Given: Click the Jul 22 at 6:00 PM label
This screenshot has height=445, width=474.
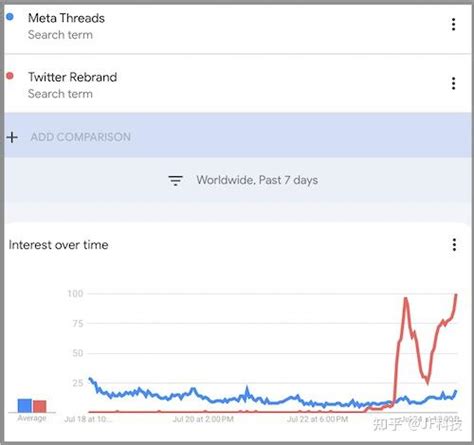Looking at the screenshot, I should pos(318,419).
